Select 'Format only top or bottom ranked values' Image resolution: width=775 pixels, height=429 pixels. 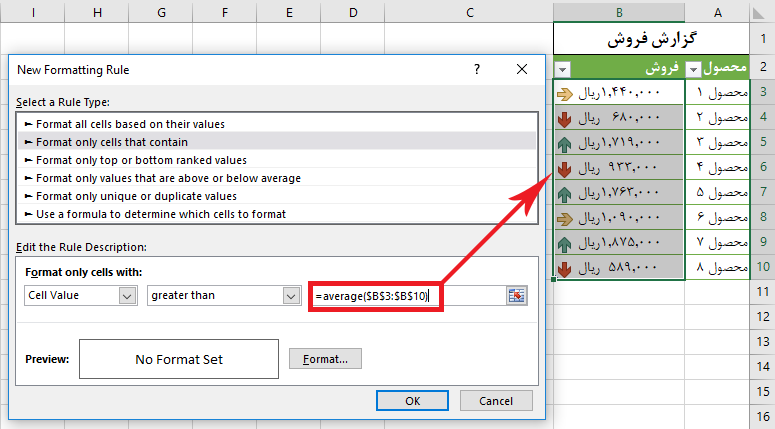[x=277, y=160]
